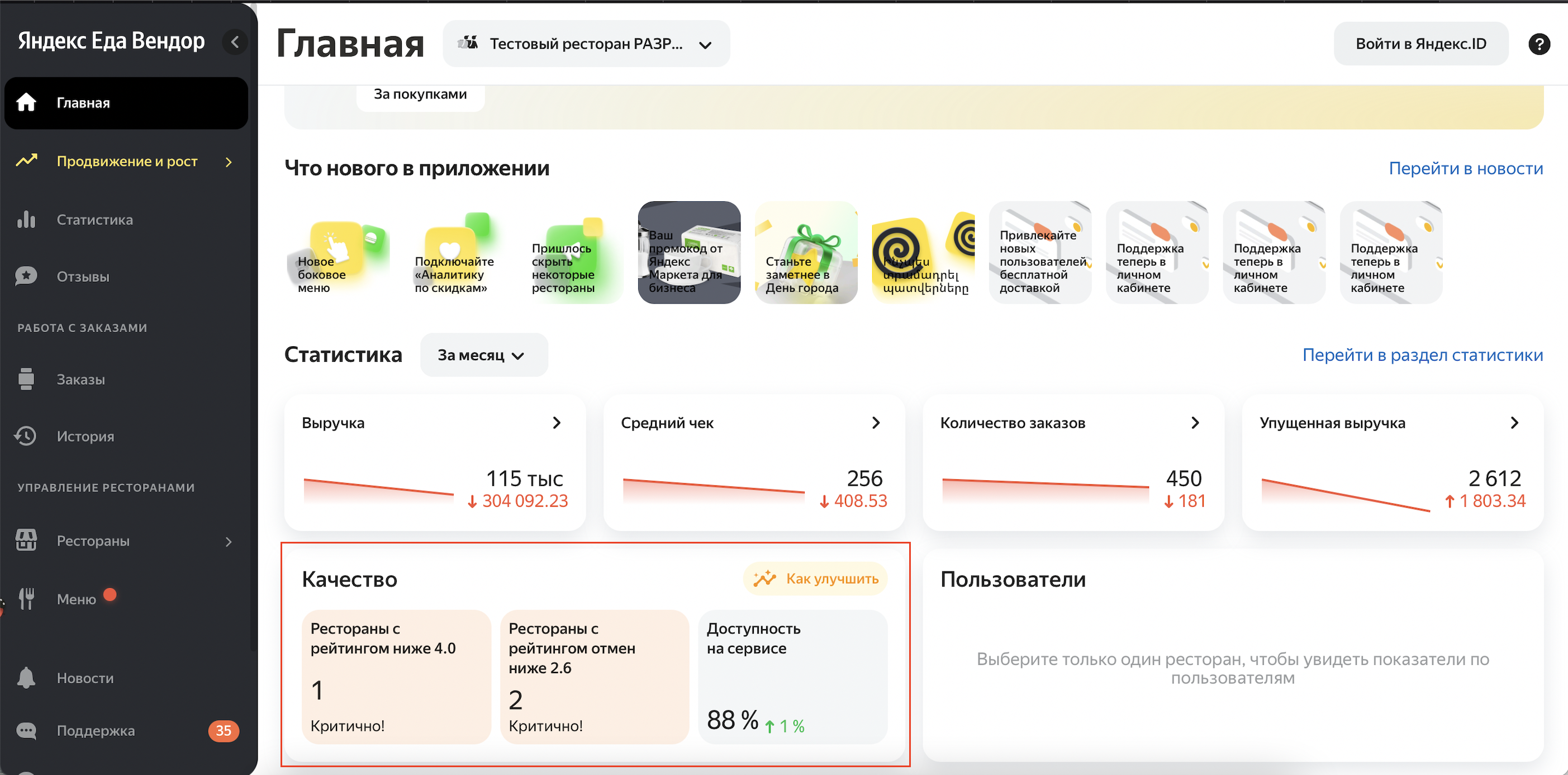Click the bar chart icon for Статистика
Image resolution: width=1568 pixels, height=775 pixels.
point(26,219)
